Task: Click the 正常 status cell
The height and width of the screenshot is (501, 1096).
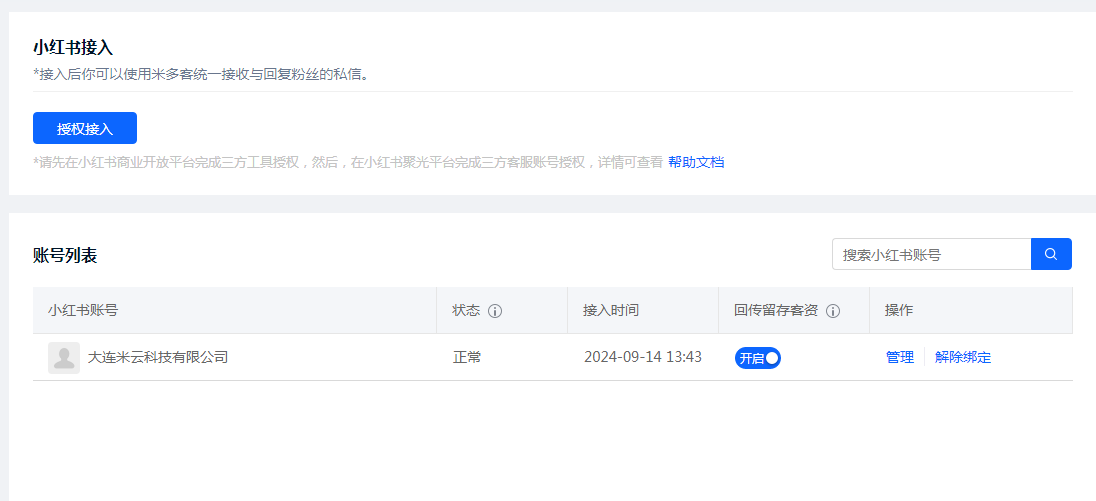Action: tap(467, 357)
